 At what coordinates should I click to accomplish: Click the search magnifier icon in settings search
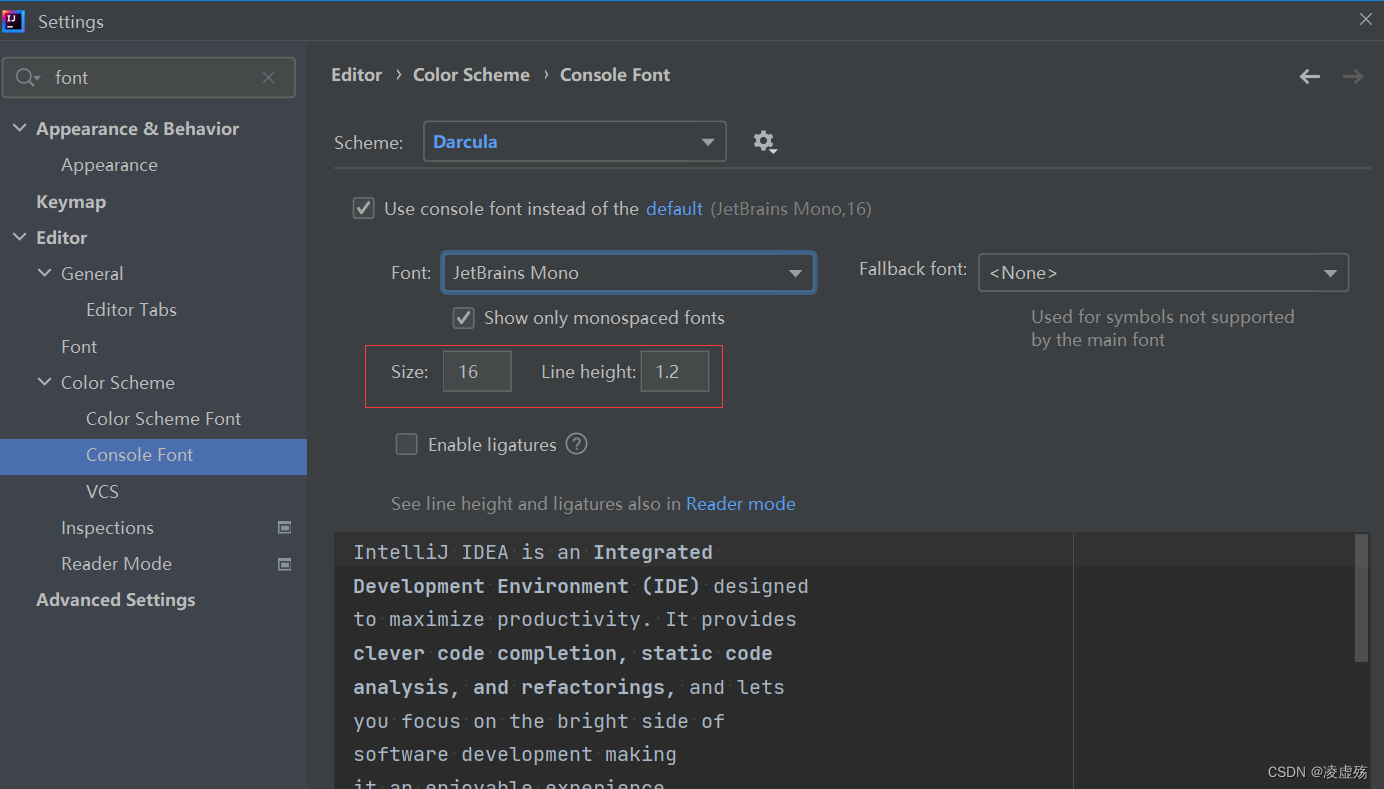pos(27,78)
